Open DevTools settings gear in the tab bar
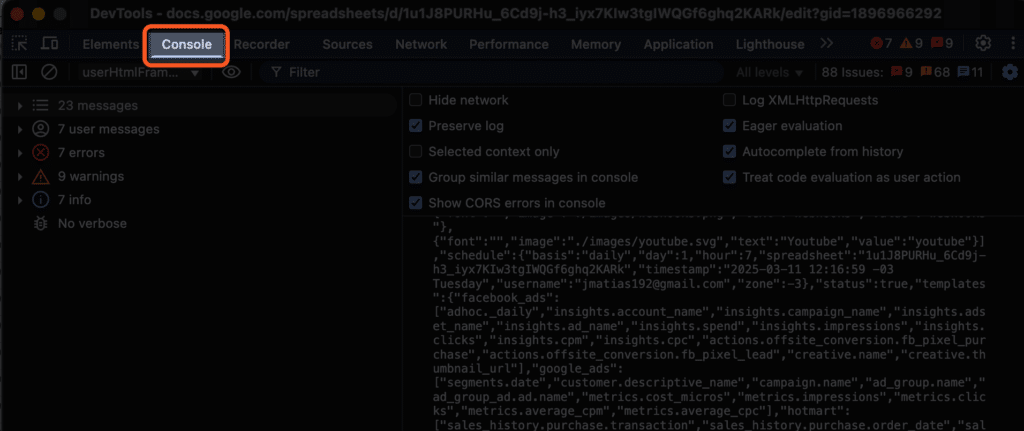This screenshot has height=431, width=1024. 983,44
